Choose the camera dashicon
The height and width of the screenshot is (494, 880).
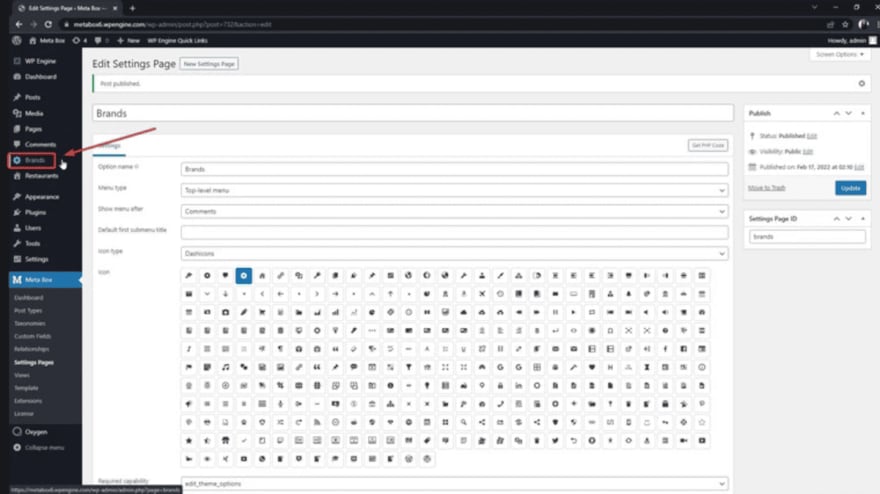point(225,312)
